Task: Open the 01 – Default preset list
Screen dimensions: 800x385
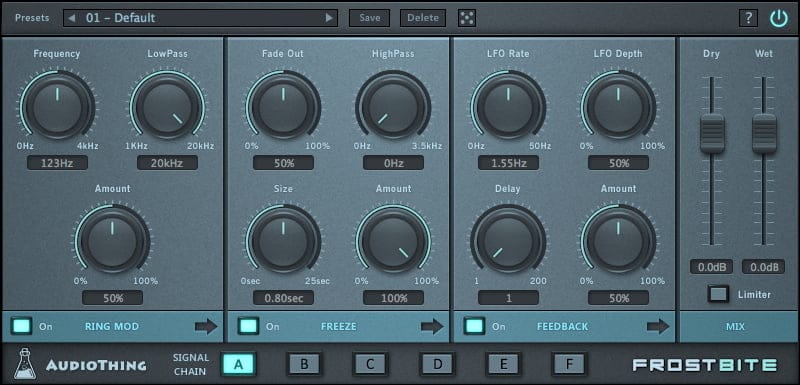Action: pos(201,18)
